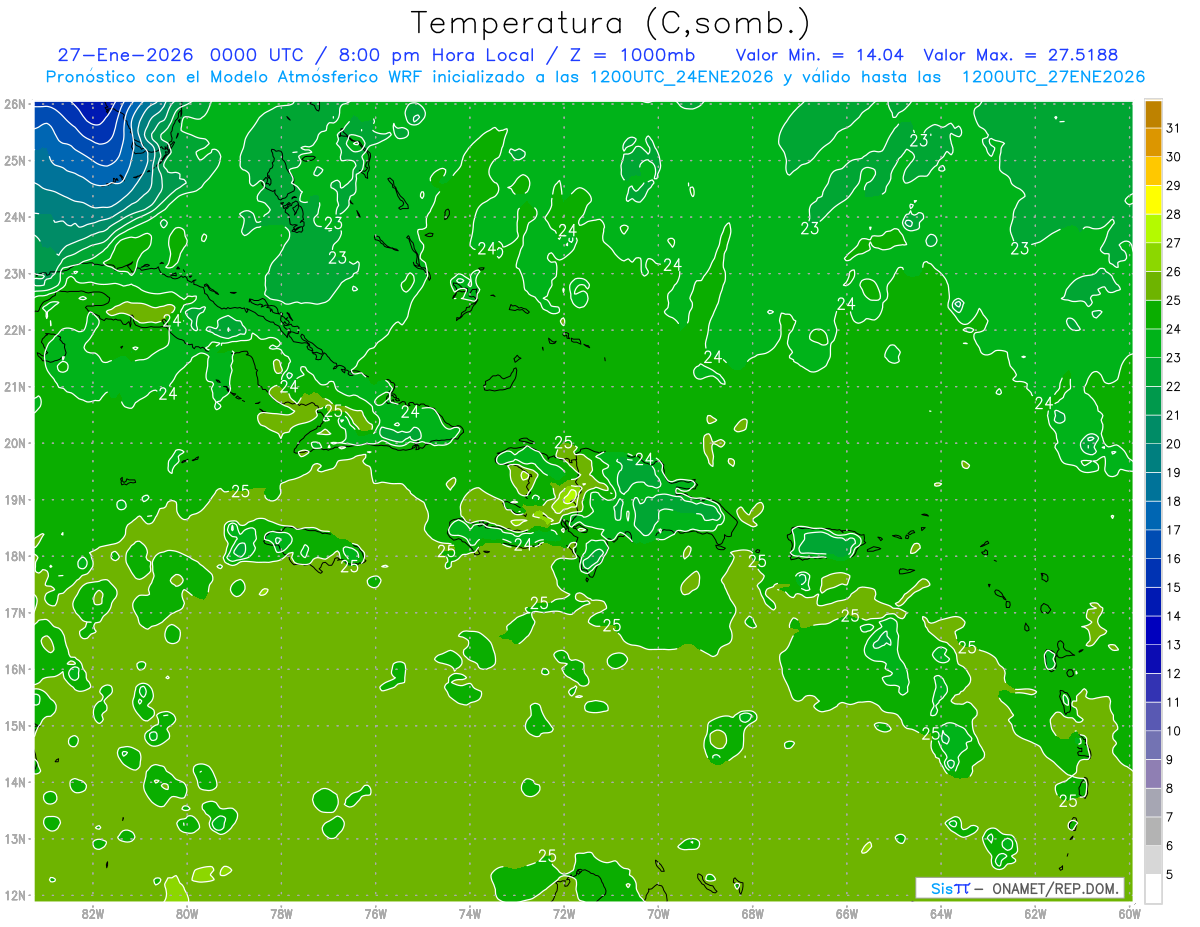The width and height of the screenshot is (1200, 927).
Task: Select the '27-Ene-2026' date text
Action: [x=125, y=55]
